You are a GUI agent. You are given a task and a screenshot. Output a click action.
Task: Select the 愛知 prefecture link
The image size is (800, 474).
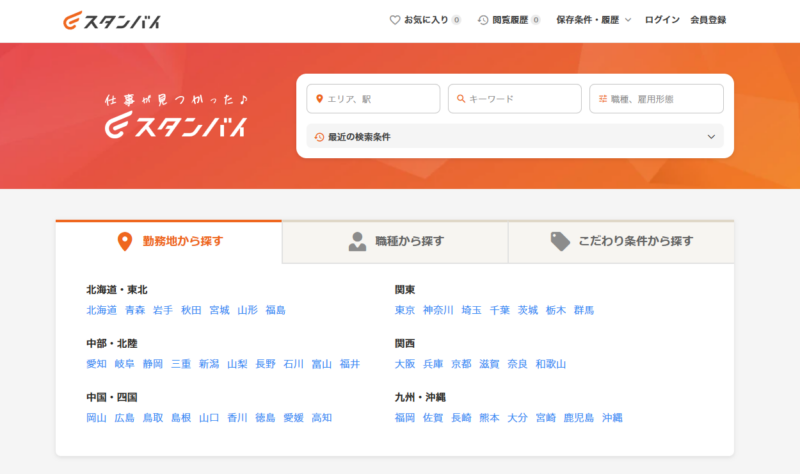click(x=96, y=364)
